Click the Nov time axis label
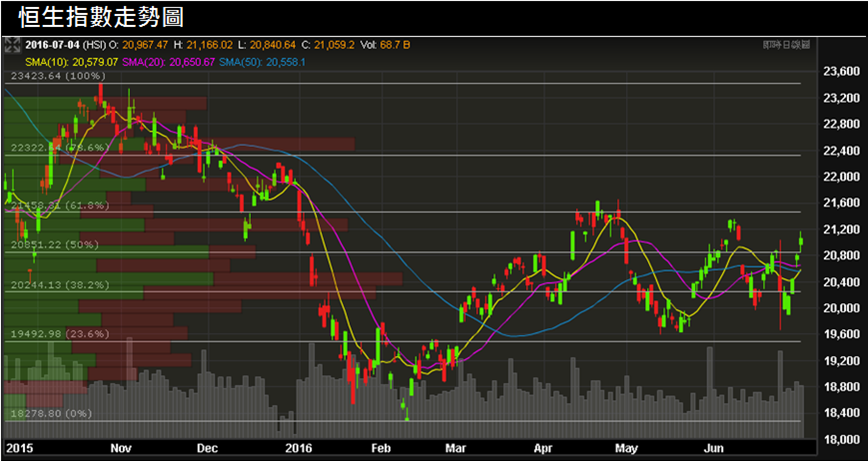 click(120, 448)
